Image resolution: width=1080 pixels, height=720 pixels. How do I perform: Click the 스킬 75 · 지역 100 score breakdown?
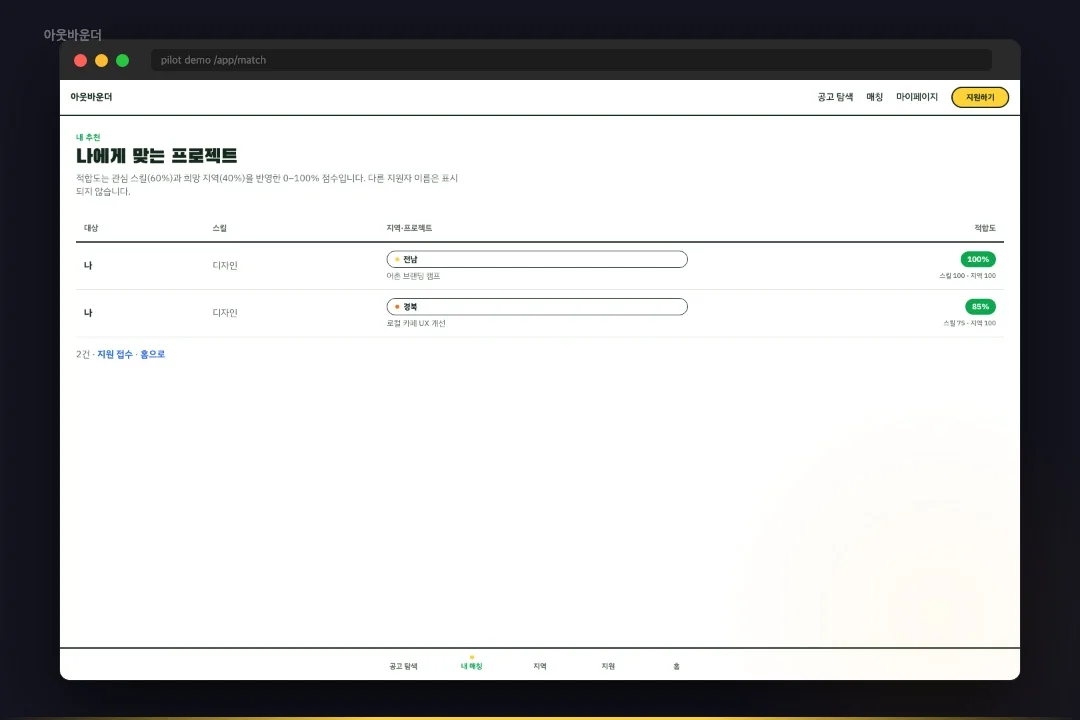pyautogui.click(x=969, y=323)
